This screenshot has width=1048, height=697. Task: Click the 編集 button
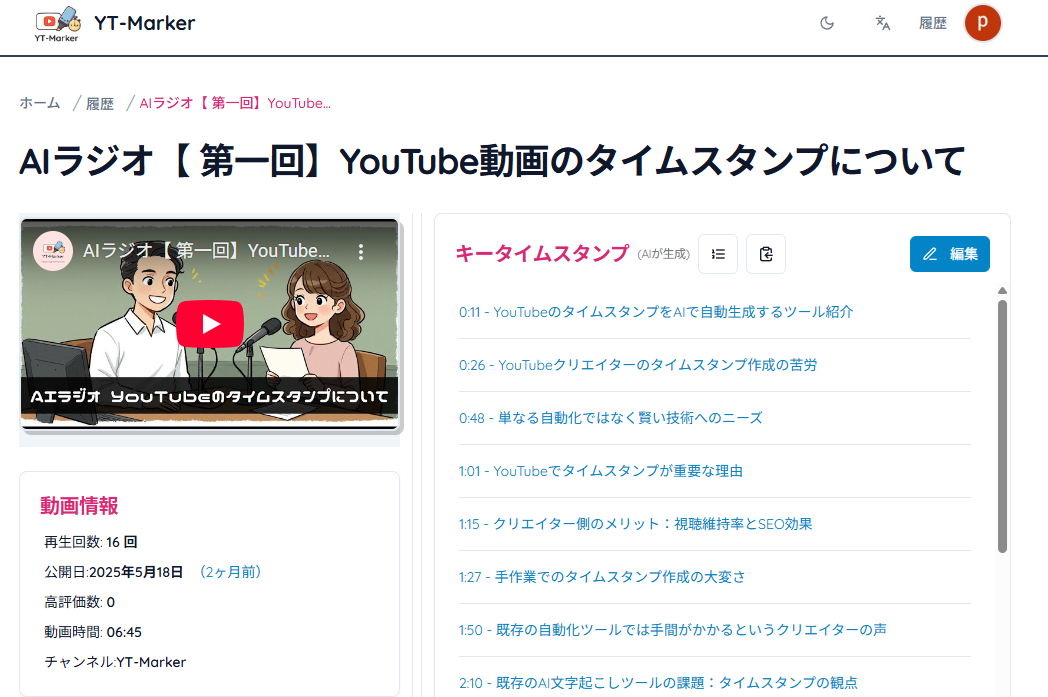coord(950,254)
